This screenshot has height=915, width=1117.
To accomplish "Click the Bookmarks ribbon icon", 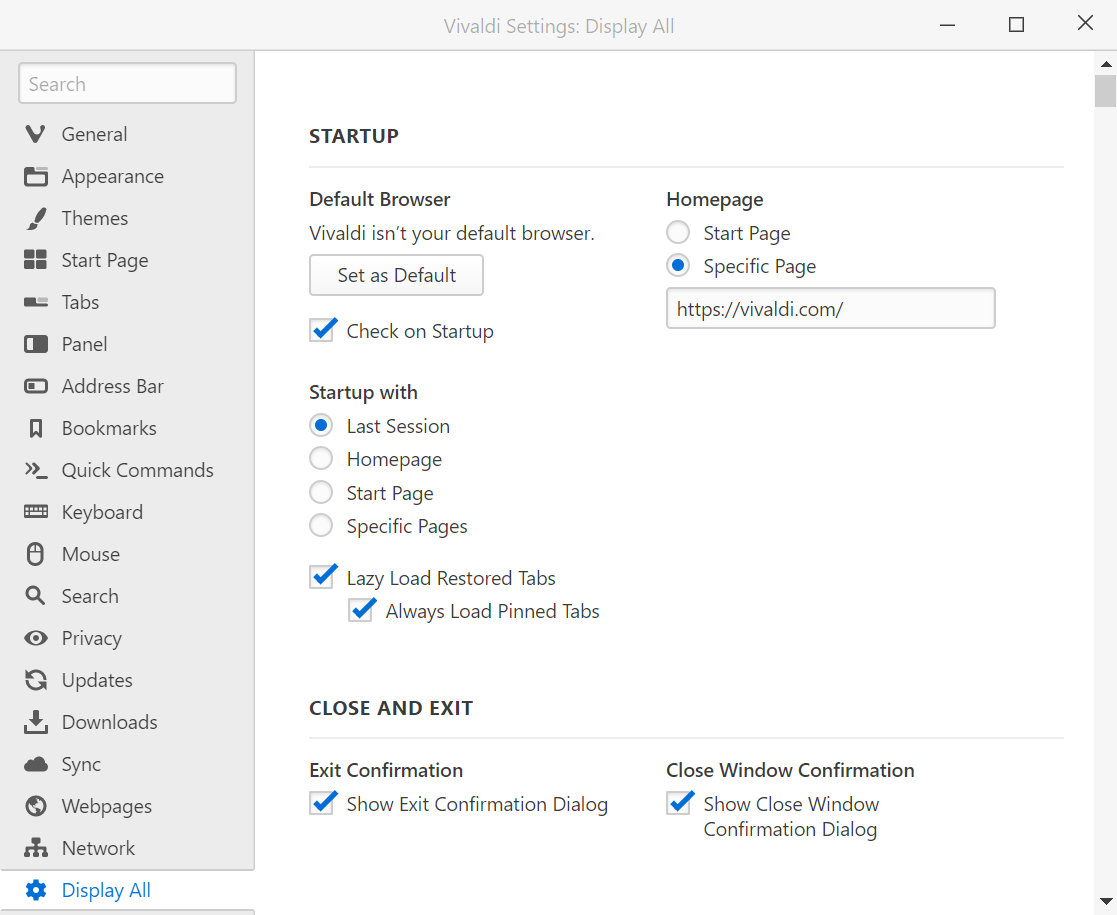I will [x=36, y=428].
